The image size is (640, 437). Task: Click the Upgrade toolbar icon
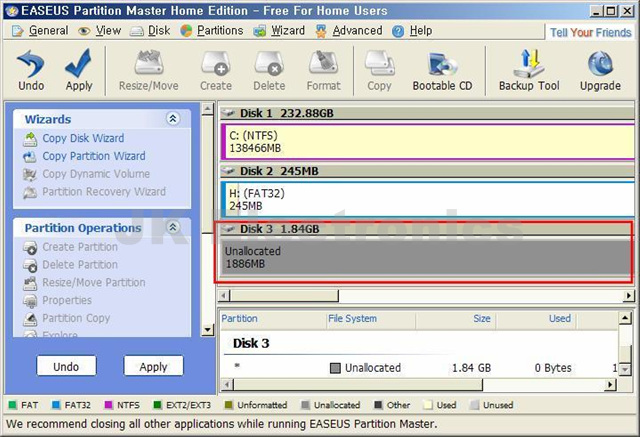pos(600,70)
